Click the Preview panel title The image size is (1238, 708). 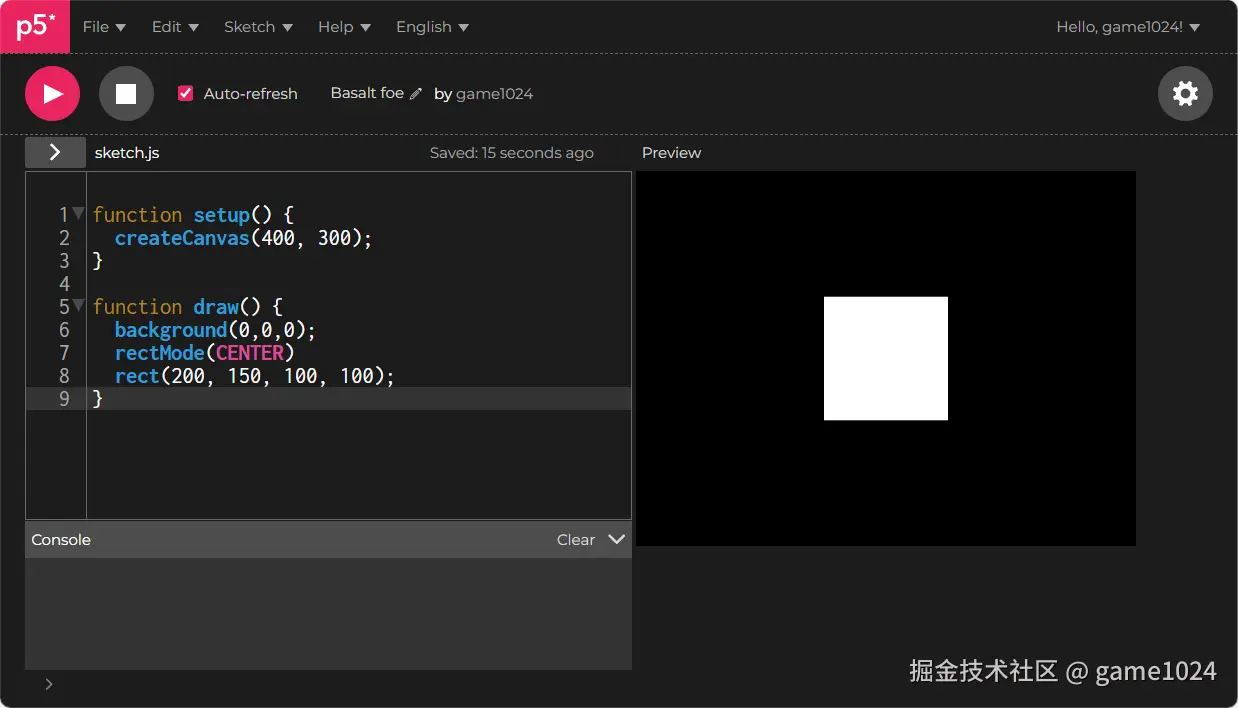coord(671,153)
